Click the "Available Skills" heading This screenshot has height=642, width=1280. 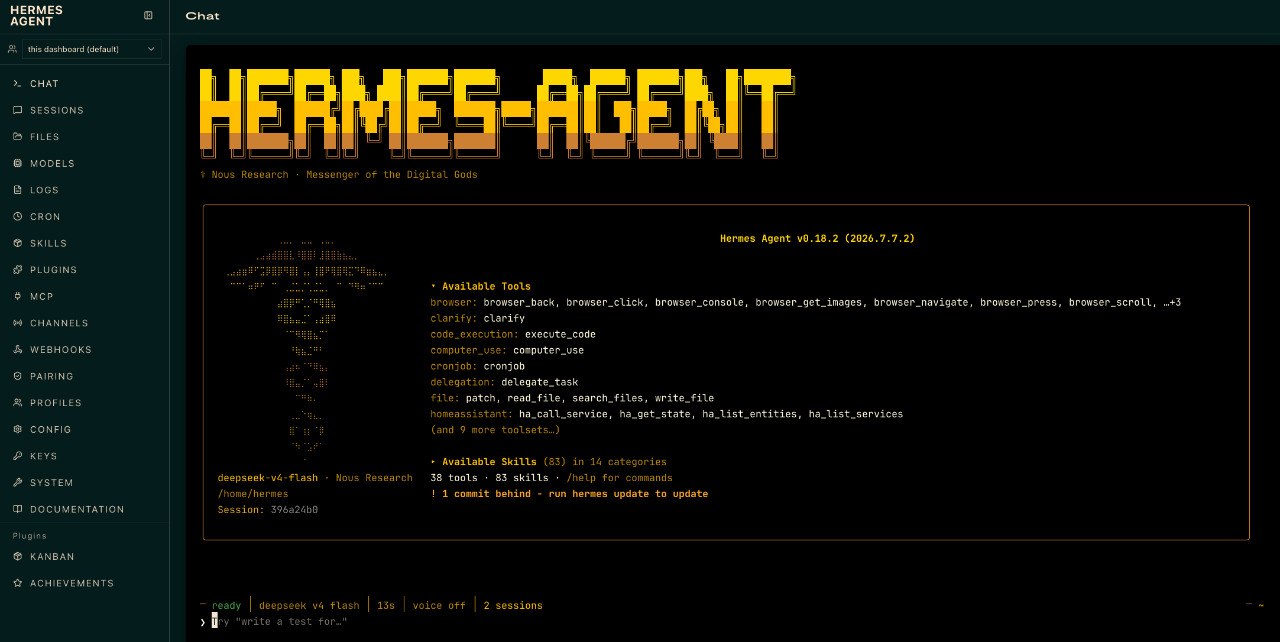coord(489,462)
